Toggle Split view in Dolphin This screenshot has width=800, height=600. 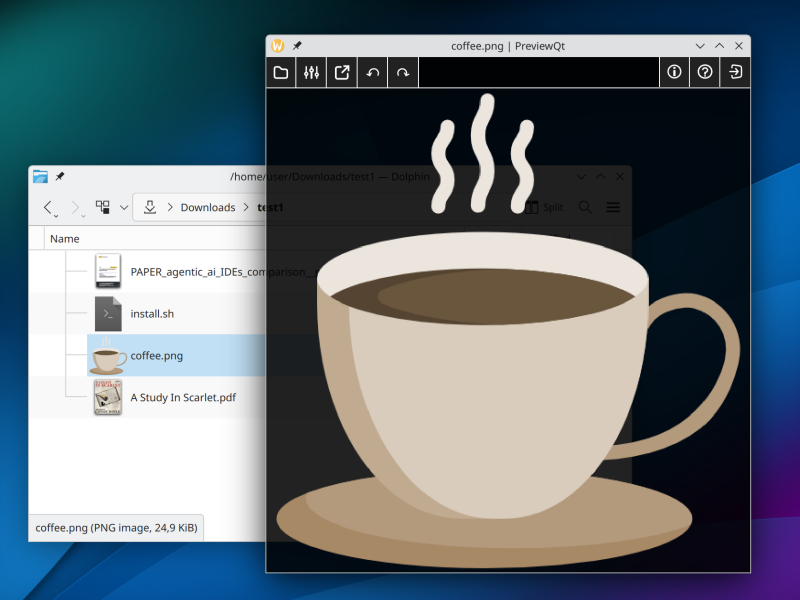tap(541, 207)
